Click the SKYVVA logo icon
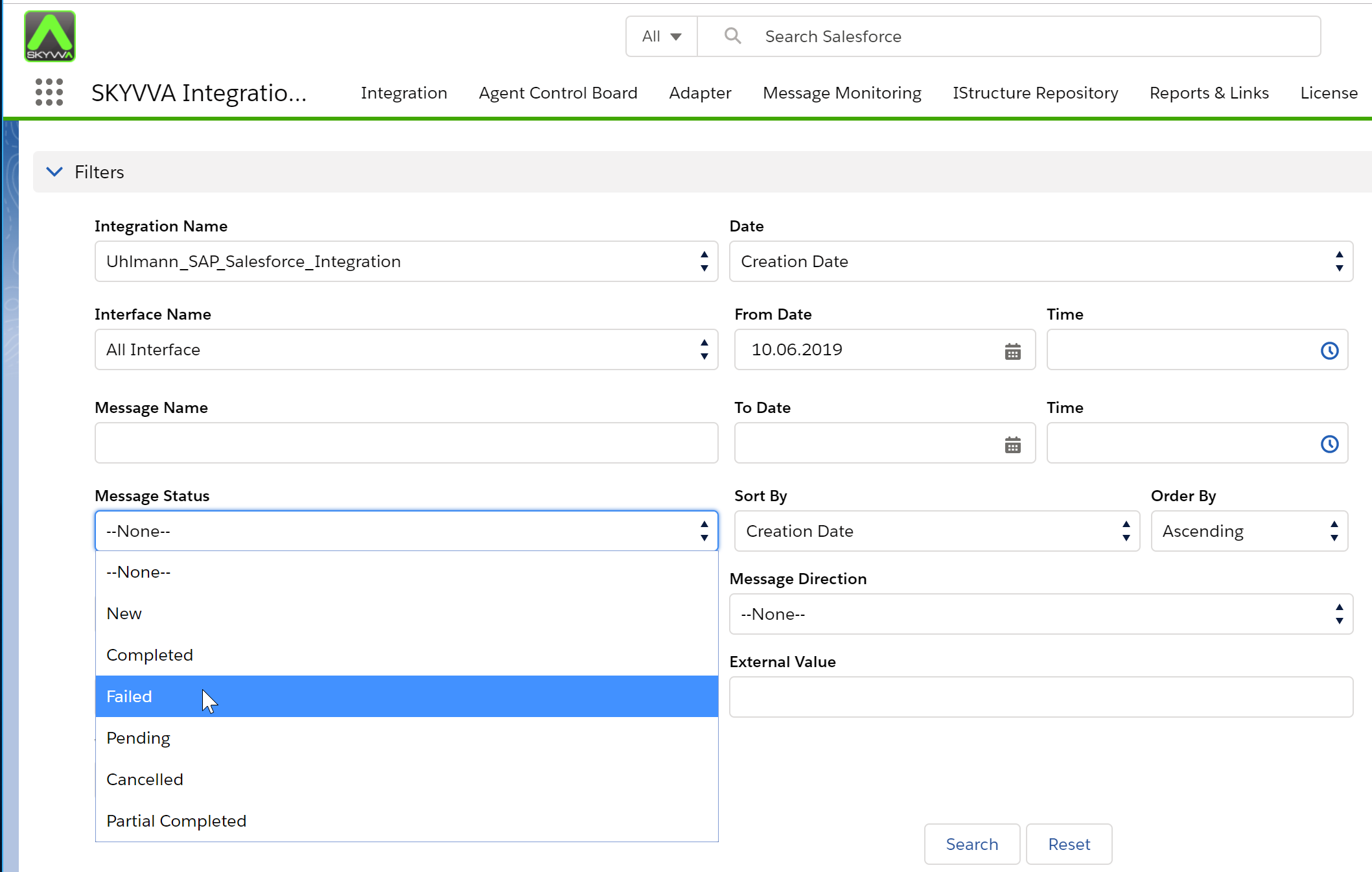Viewport: 1372px width, 872px height. [50, 36]
